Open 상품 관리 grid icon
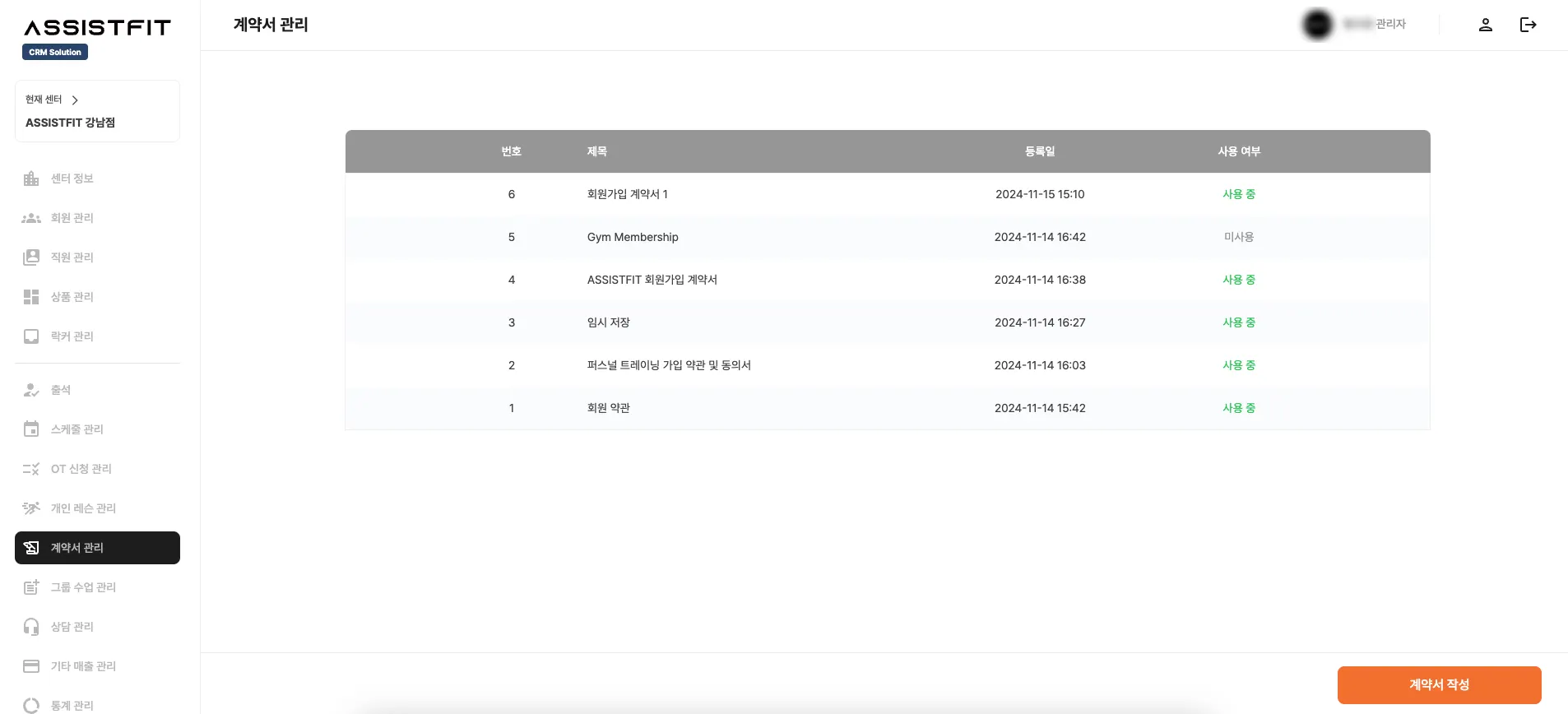1568x714 pixels. click(31, 297)
